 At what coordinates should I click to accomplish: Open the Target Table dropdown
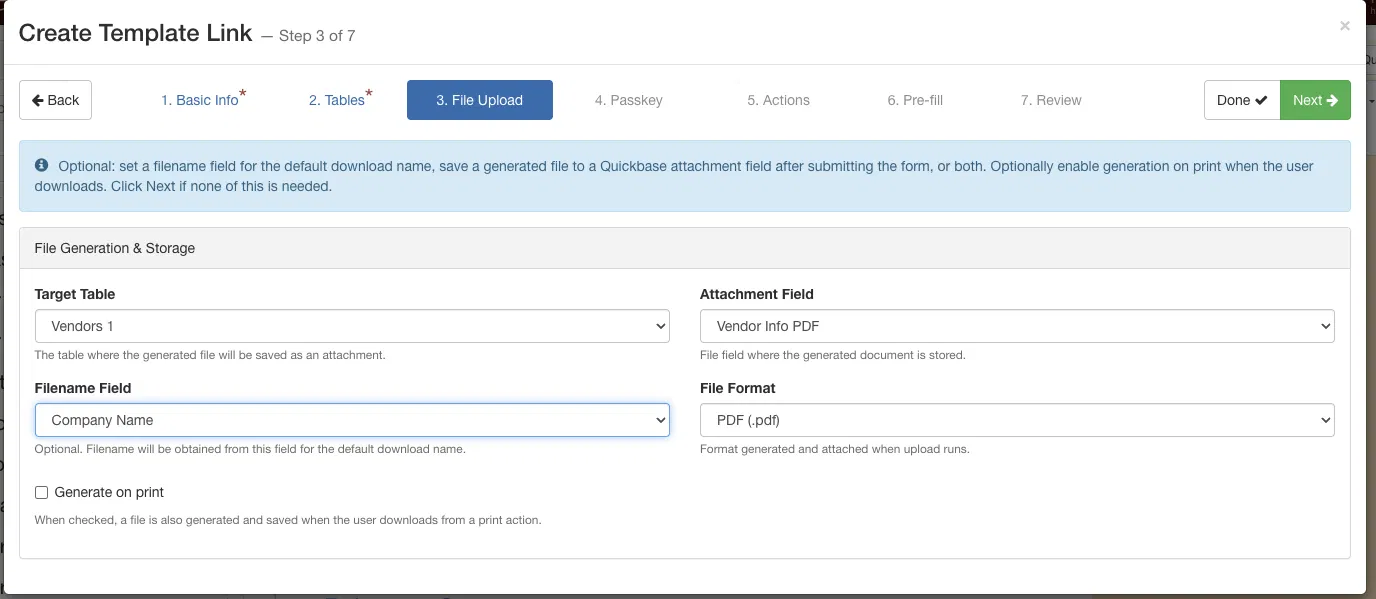coord(352,326)
